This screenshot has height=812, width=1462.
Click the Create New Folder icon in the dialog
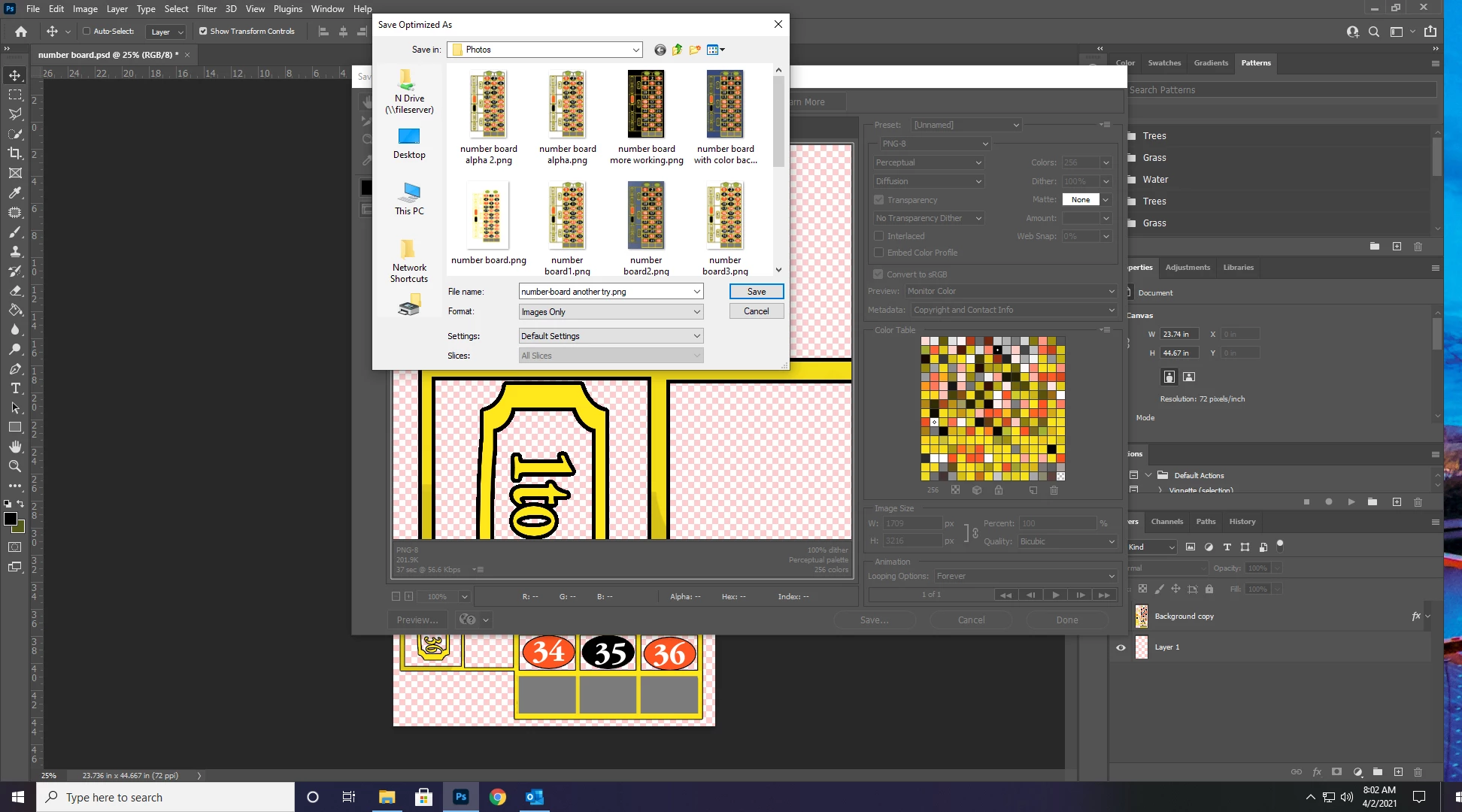coord(695,50)
